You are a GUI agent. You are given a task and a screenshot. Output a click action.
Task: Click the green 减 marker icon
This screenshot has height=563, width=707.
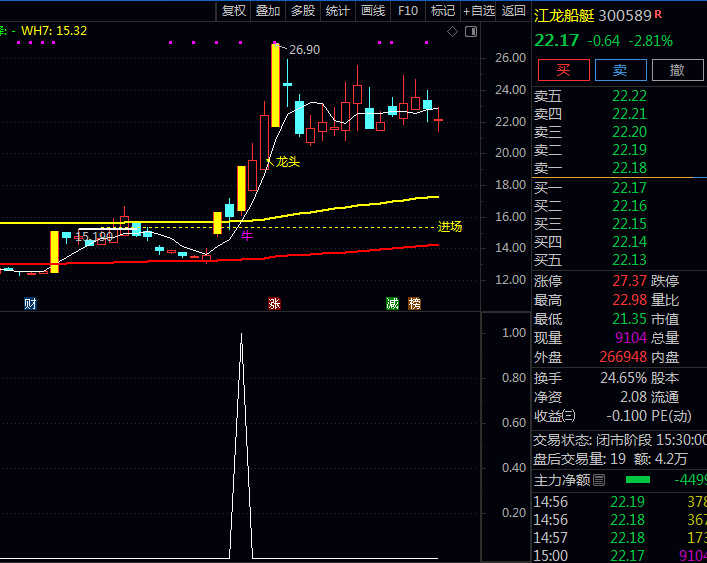coord(392,303)
